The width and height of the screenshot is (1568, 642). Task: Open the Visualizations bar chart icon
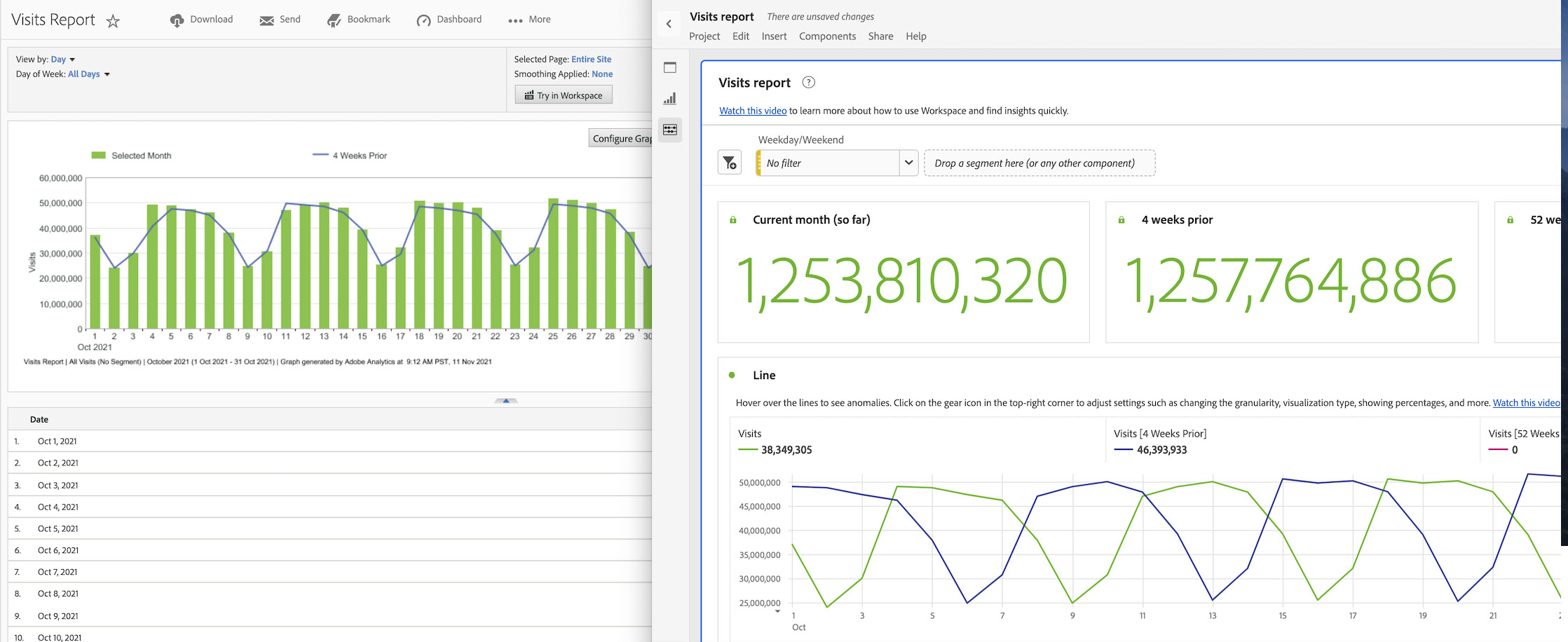pos(670,99)
